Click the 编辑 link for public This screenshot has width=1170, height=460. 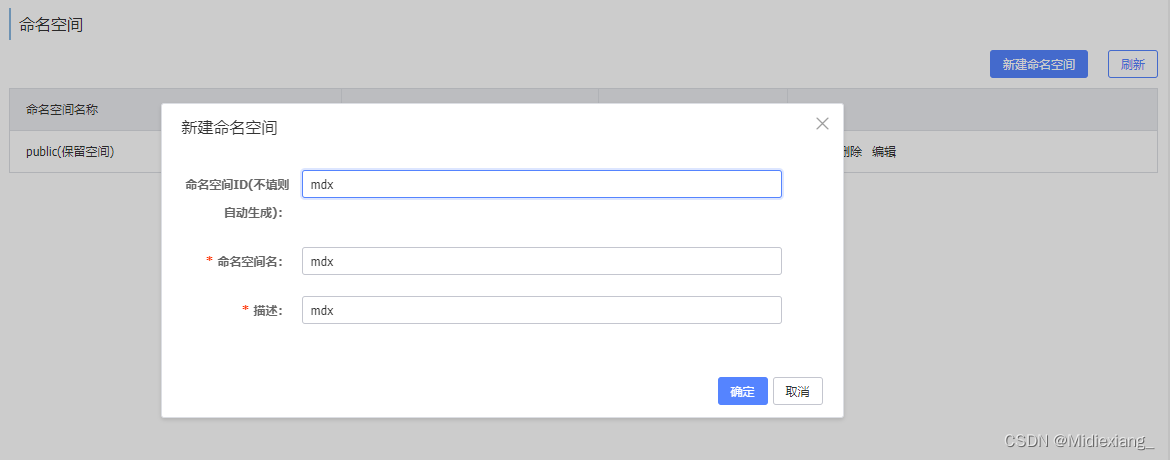tap(884, 152)
